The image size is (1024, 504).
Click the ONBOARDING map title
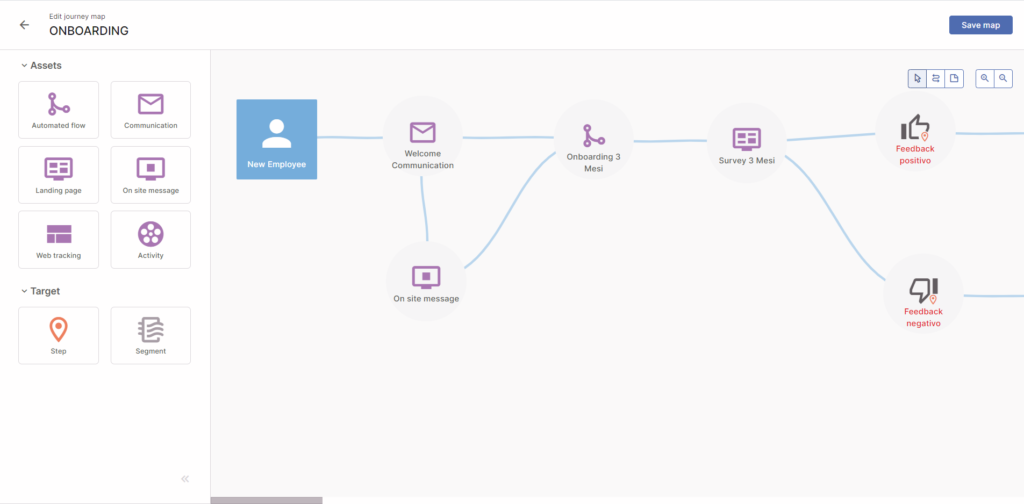(x=89, y=31)
